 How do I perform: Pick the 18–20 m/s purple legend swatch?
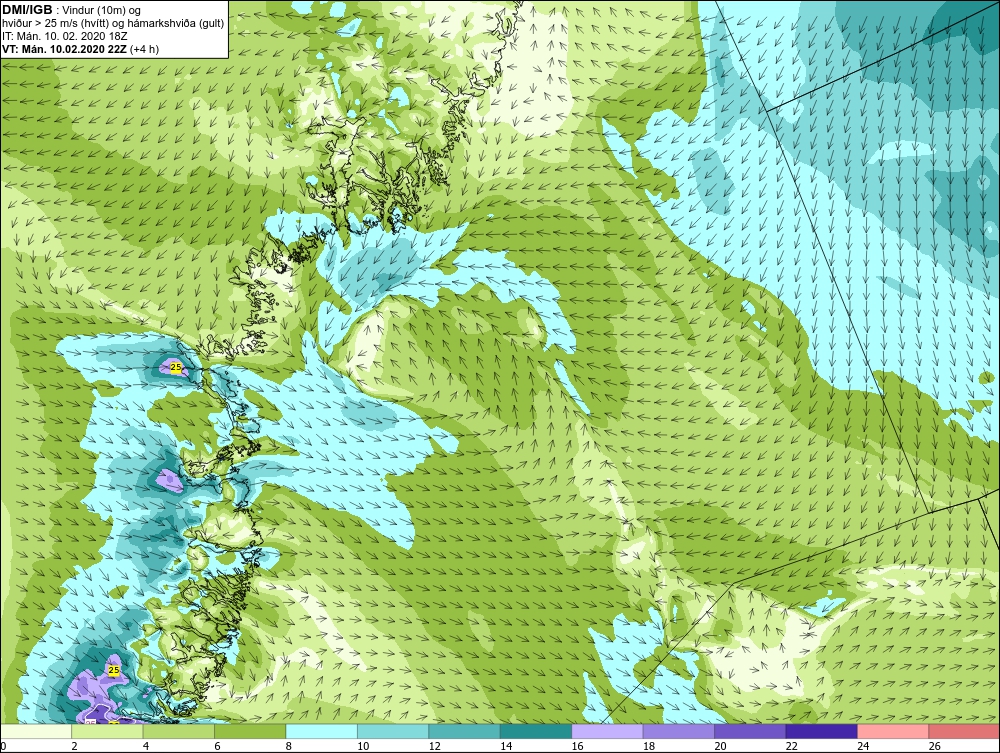tap(679, 731)
